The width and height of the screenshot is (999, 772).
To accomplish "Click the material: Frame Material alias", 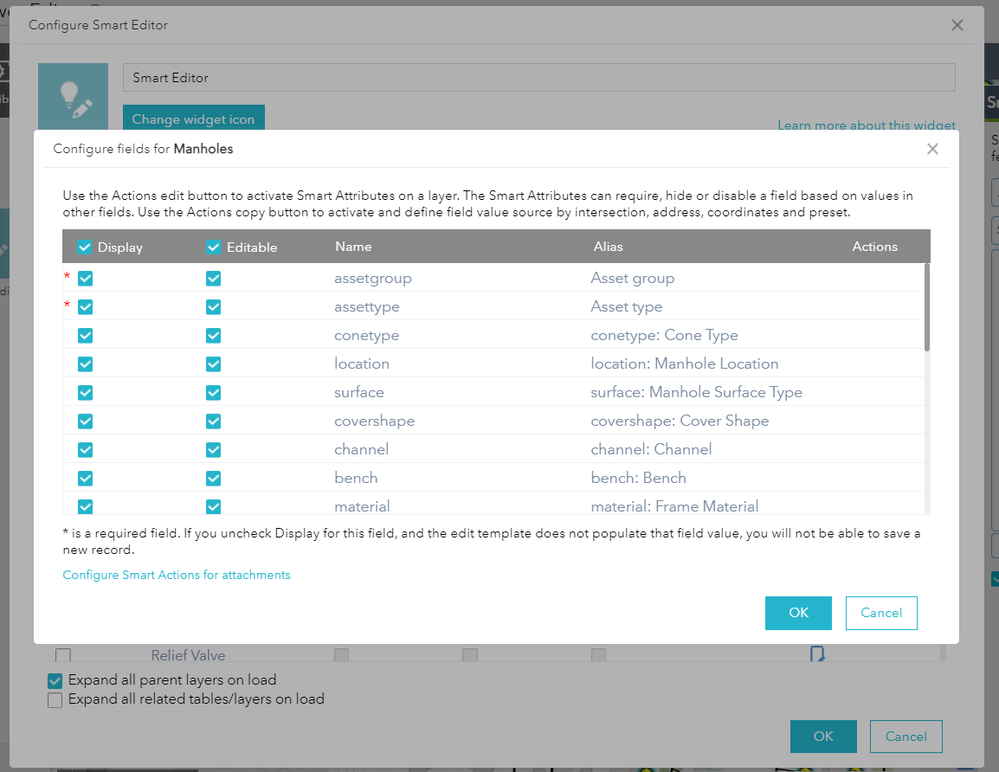I will [x=675, y=506].
